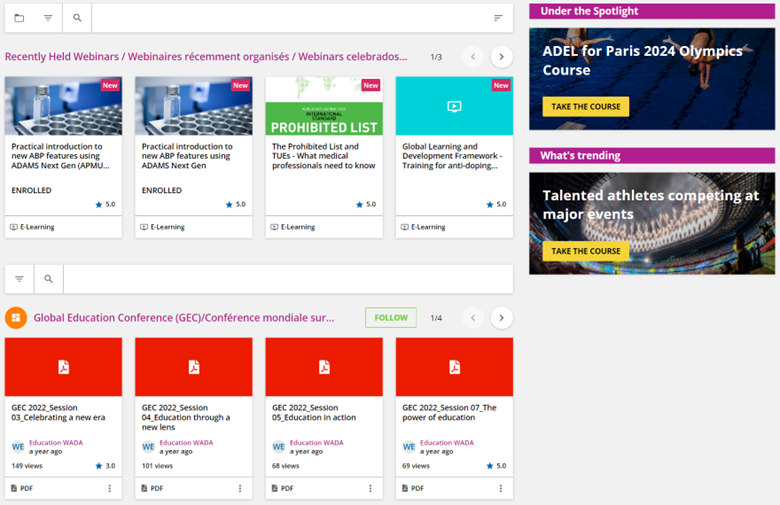The image size is (780, 505).
Task: Open ADEL for Paris 2024 Olympics banner
Action: (652, 79)
